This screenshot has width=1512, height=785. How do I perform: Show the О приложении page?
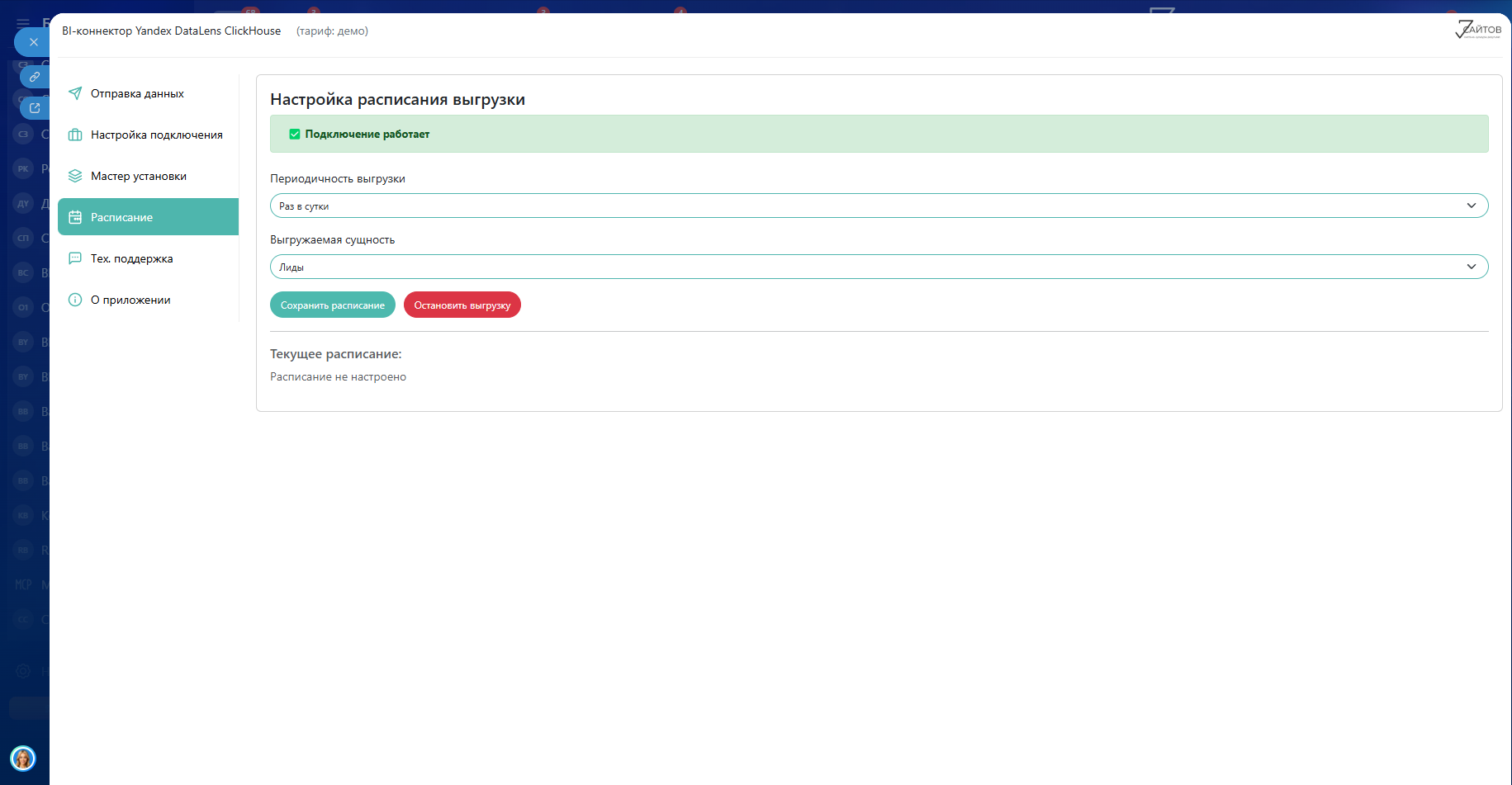coord(149,300)
